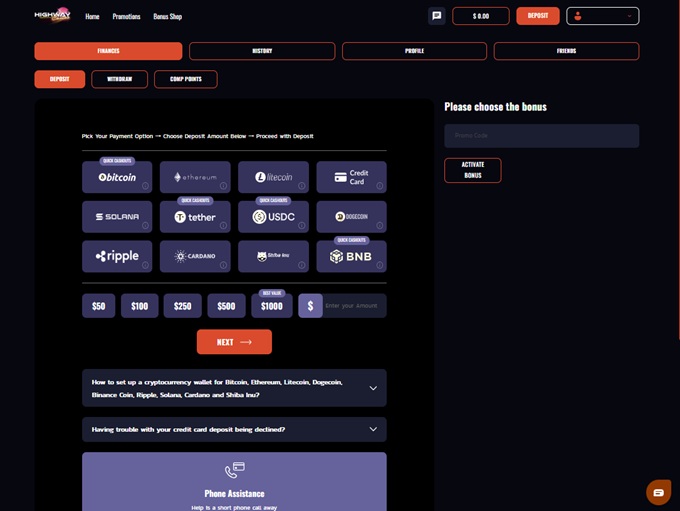The image size is (680, 511).
Task: Expand the cryptocurrency wallet setup FAQ
Action: click(234, 388)
